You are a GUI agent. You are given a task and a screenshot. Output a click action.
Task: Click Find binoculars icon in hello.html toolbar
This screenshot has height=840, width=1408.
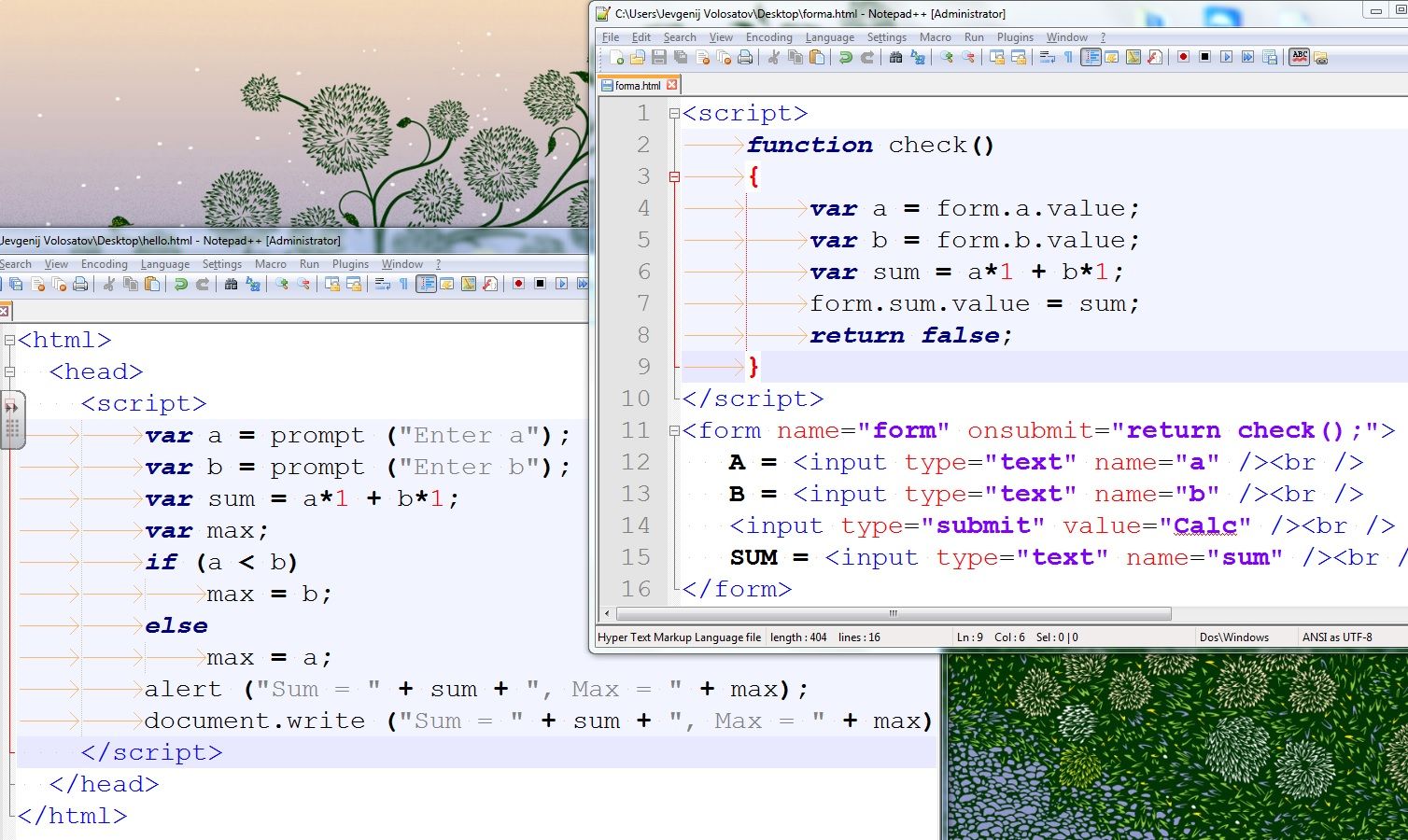(231, 284)
